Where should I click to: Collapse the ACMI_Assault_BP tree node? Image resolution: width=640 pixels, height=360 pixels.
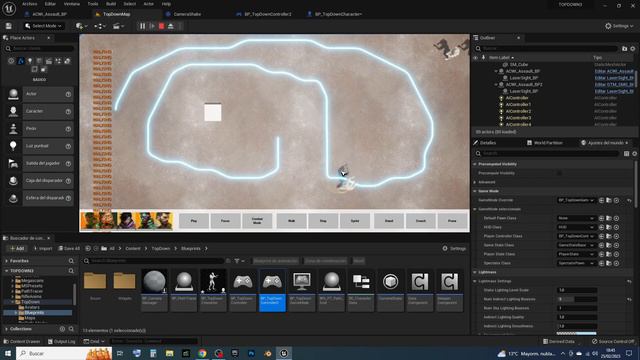tap(496, 71)
